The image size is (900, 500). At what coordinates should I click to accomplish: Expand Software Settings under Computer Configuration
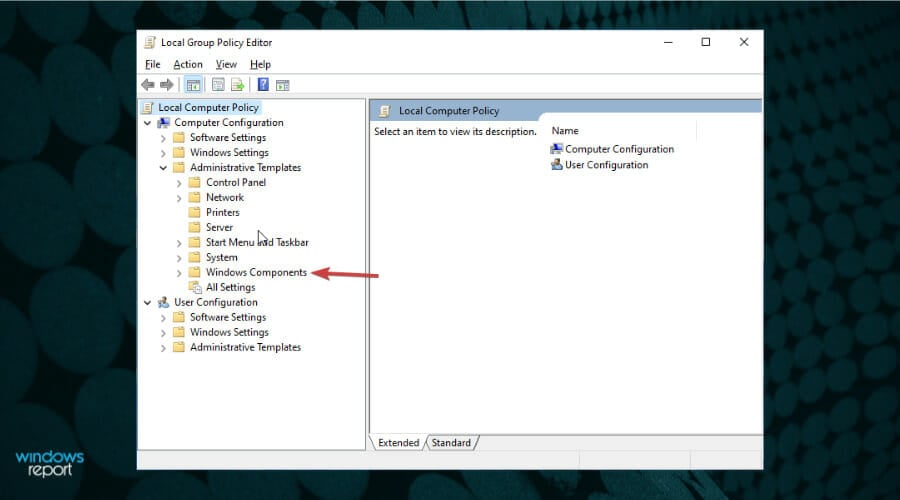(163, 138)
